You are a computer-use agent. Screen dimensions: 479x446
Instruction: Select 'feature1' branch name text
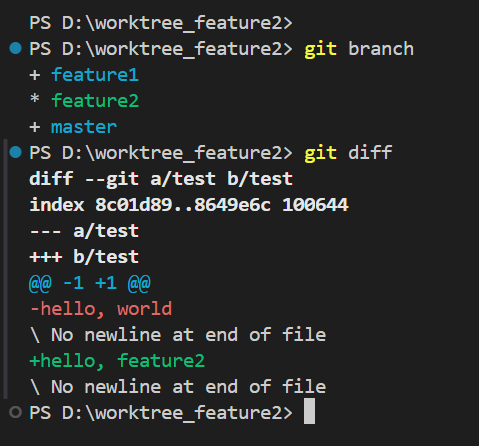pos(95,75)
